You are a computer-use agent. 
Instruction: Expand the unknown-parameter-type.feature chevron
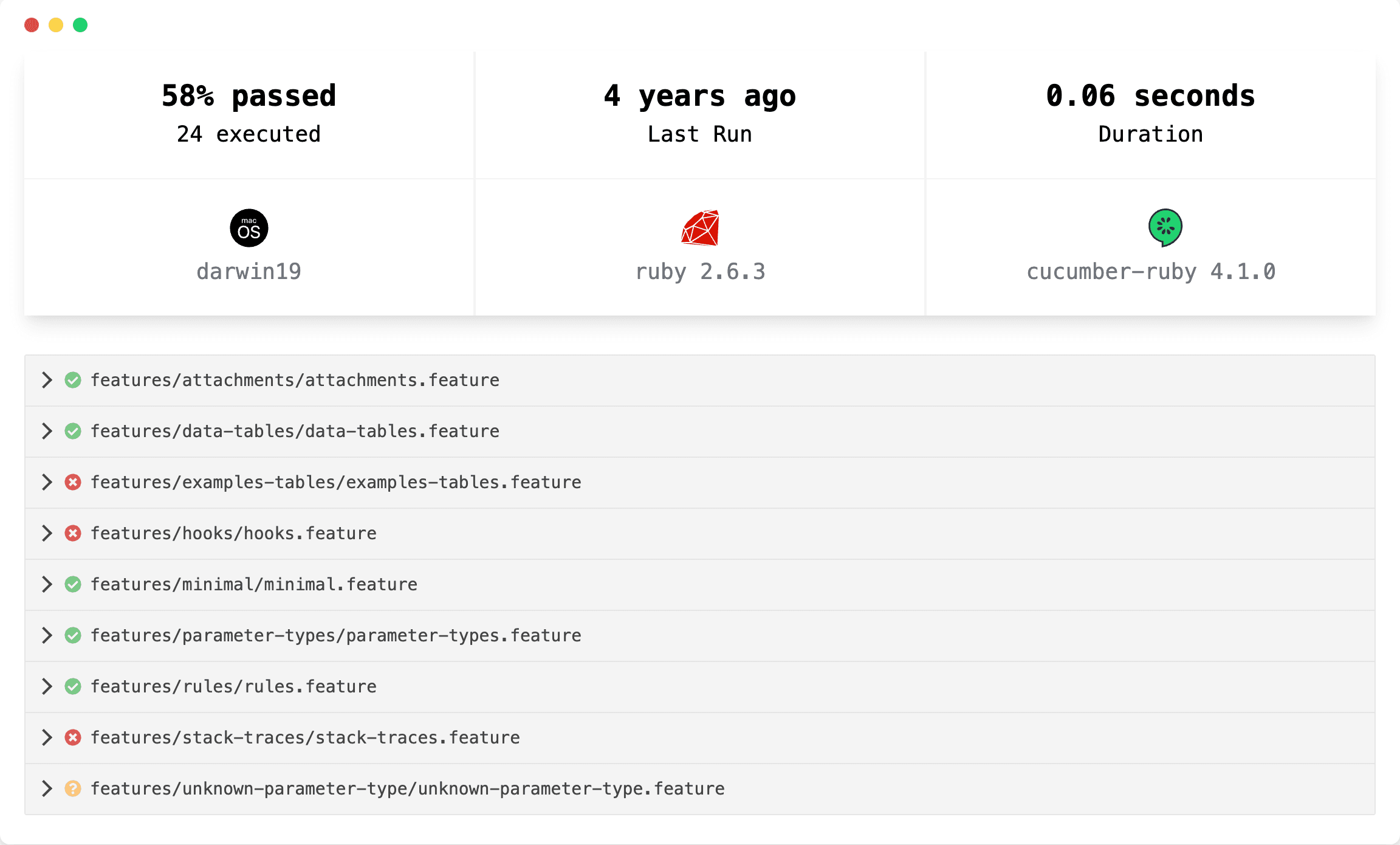tap(47, 789)
